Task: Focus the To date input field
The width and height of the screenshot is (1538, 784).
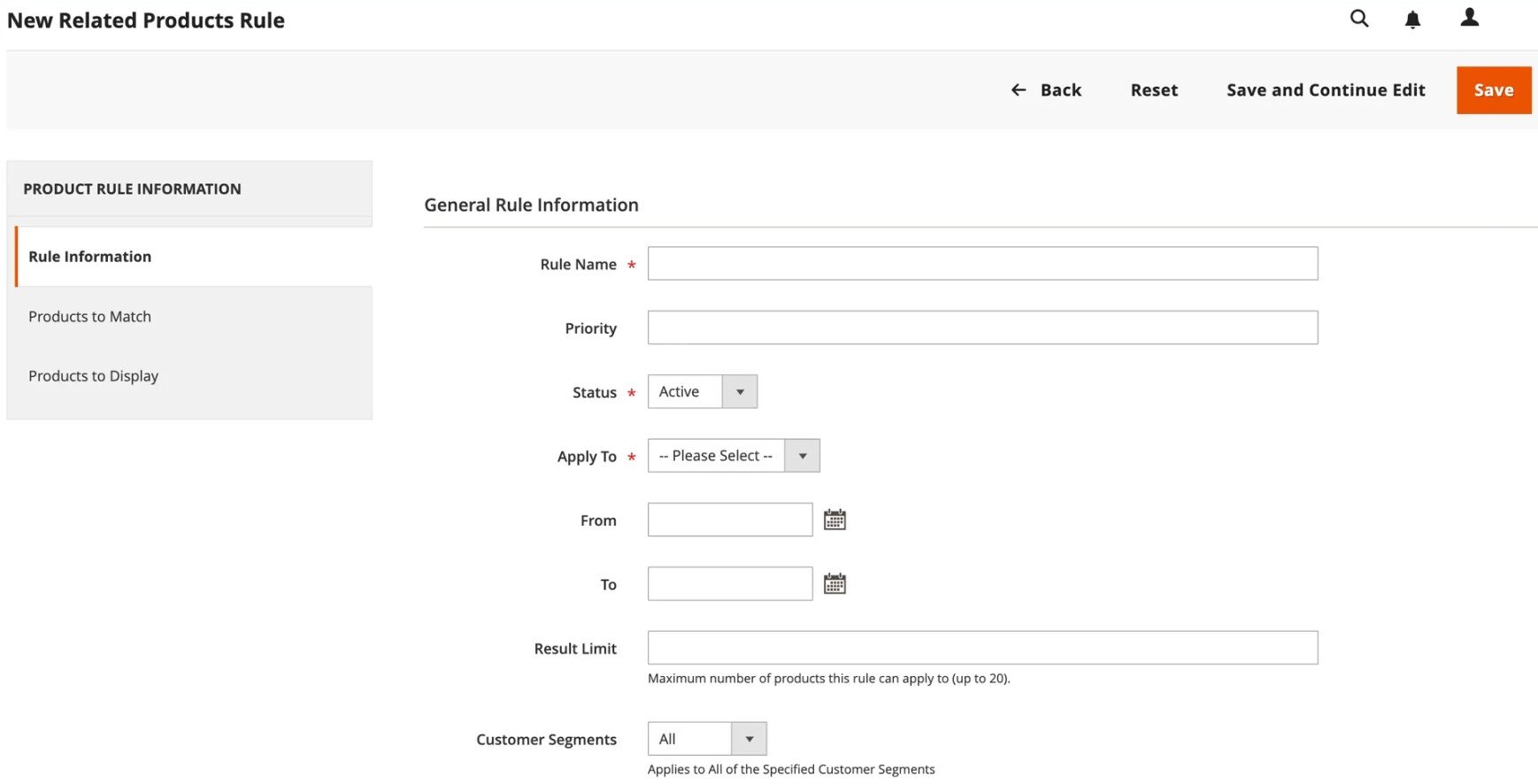Action: [x=730, y=584]
